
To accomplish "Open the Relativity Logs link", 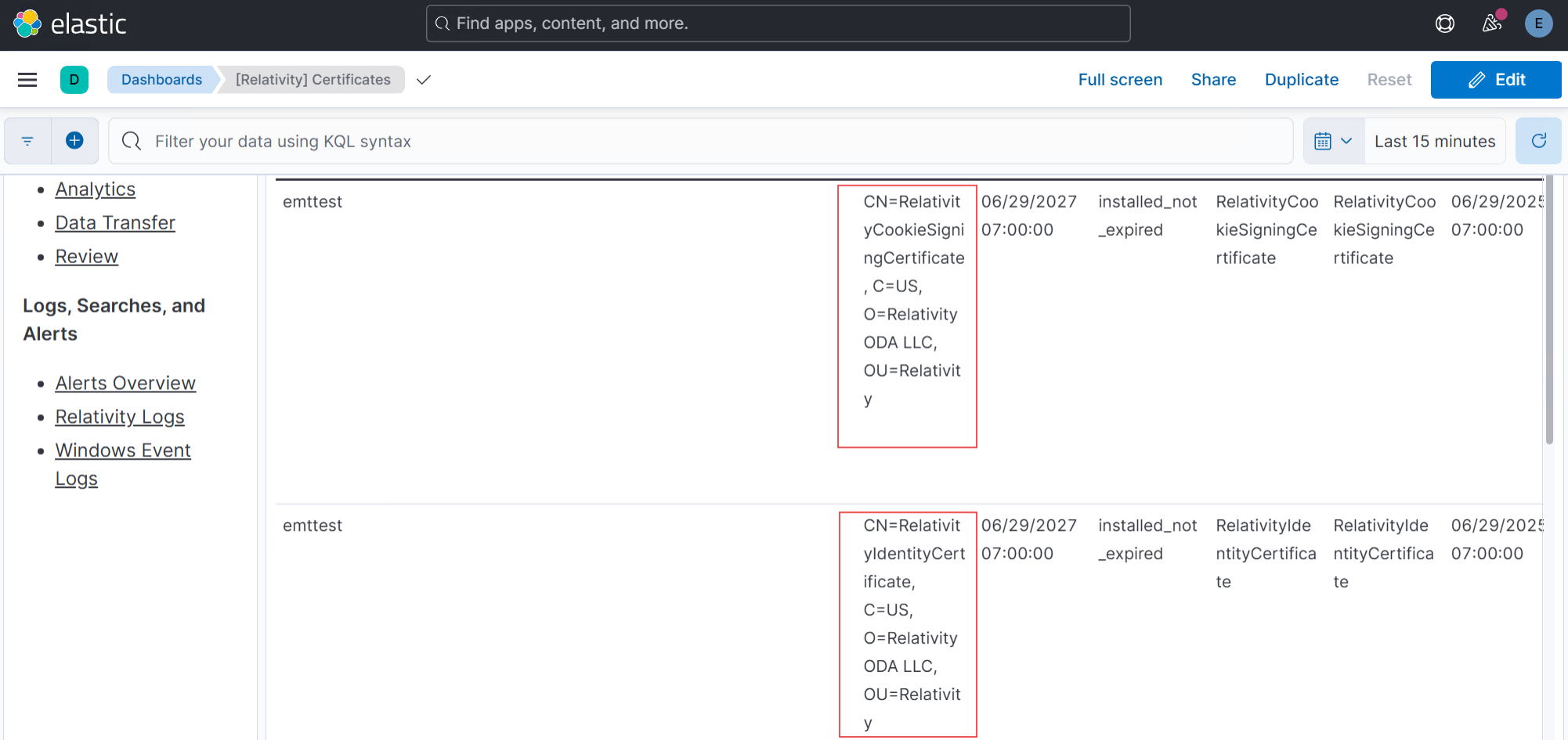I will (120, 417).
